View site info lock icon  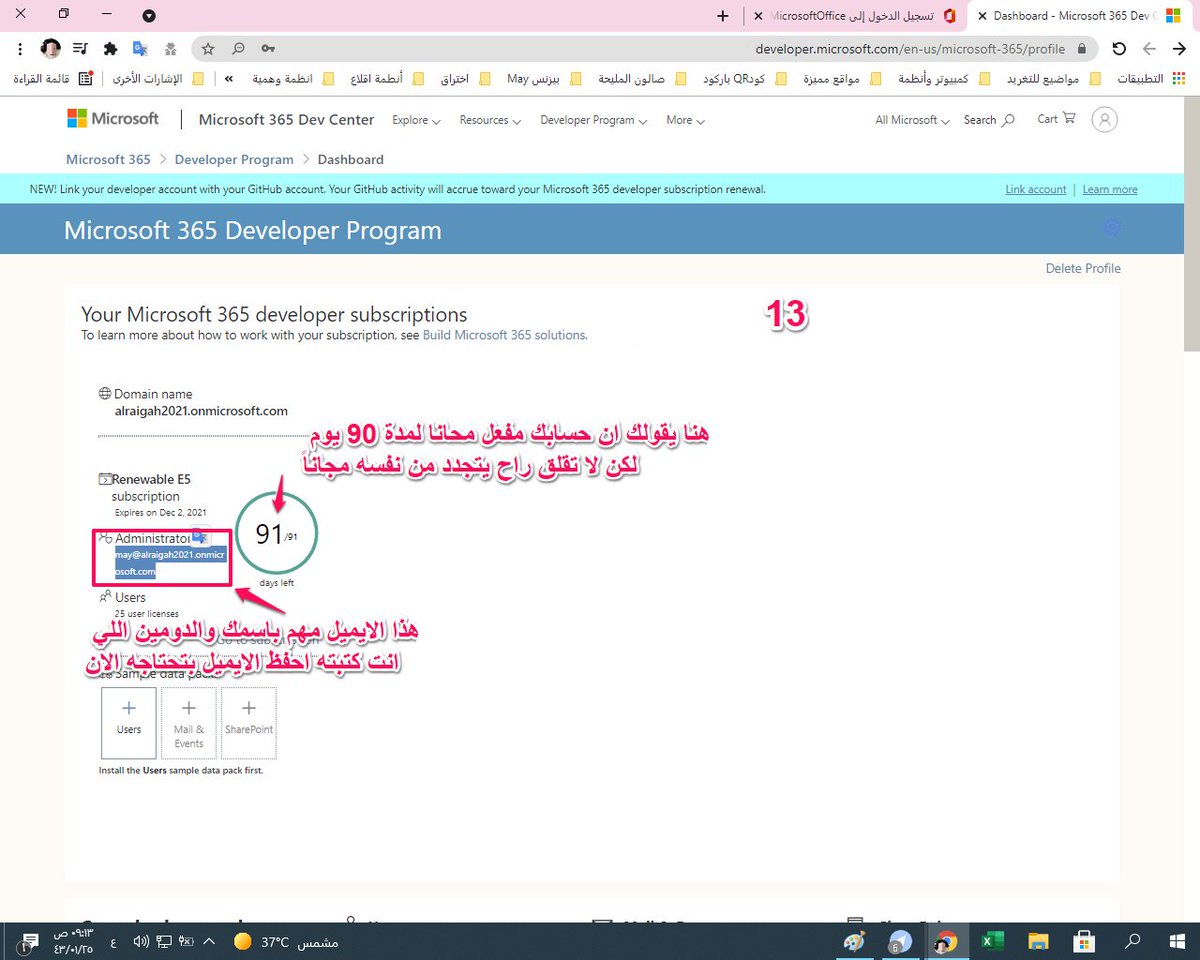pyautogui.click(x=1081, y=48)
